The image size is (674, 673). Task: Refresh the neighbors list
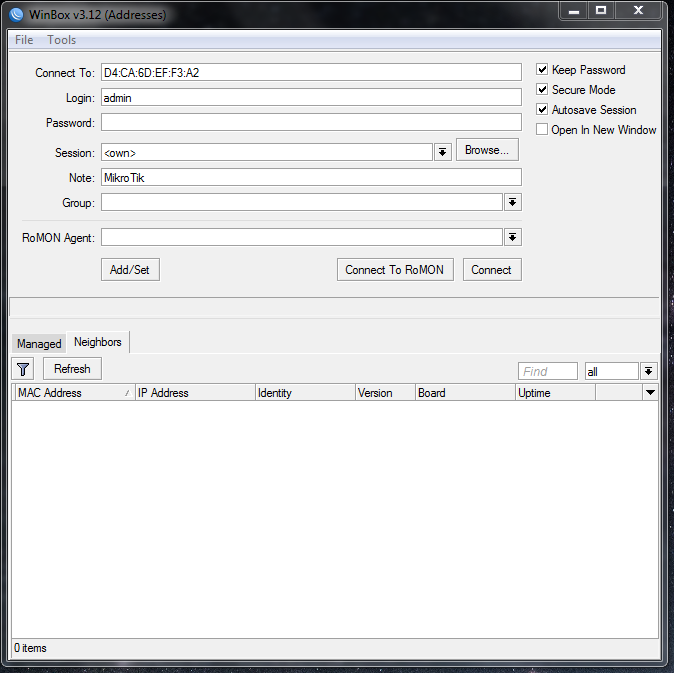72,369
